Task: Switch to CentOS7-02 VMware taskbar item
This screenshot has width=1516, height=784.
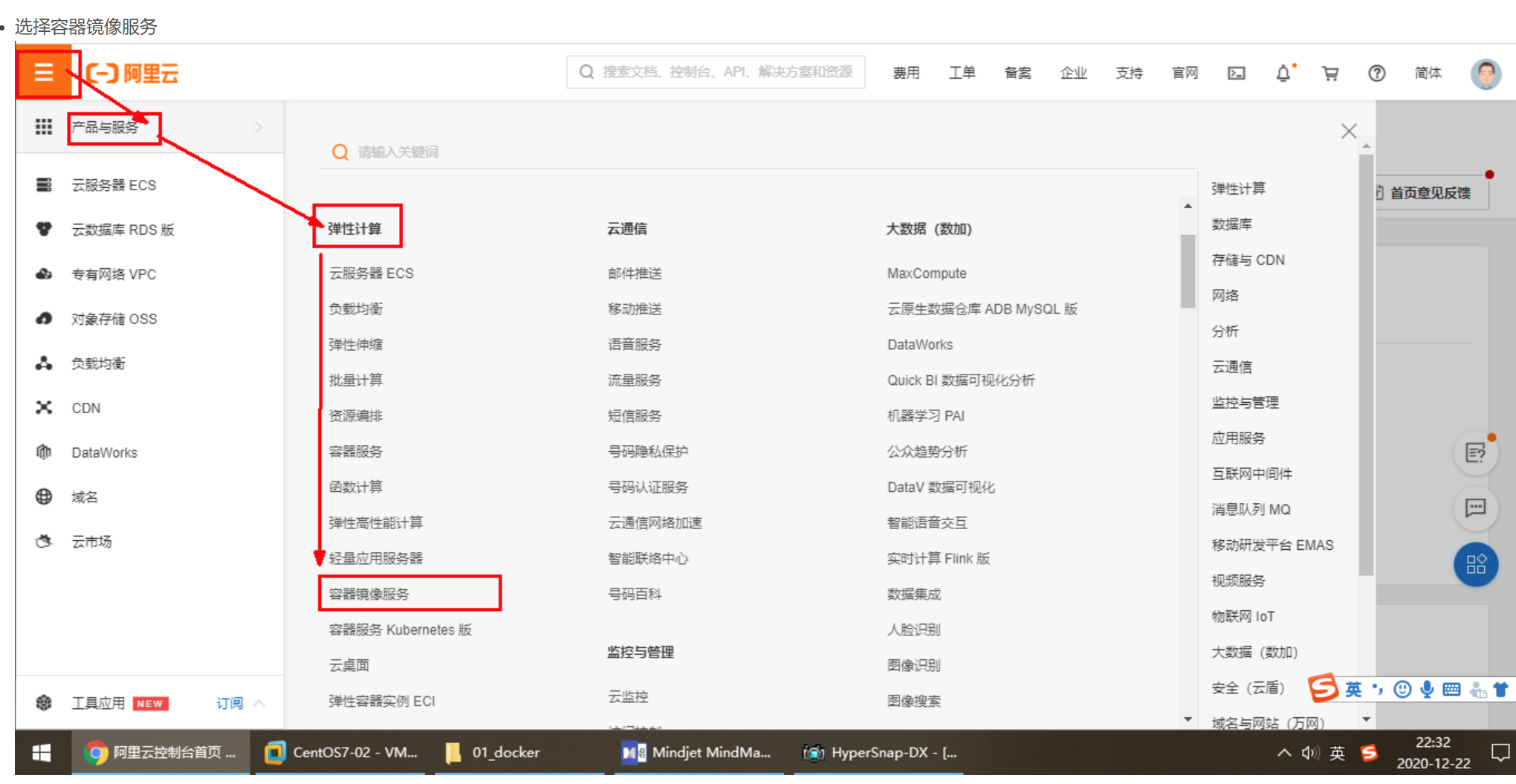Action: (x=341, y=753)
